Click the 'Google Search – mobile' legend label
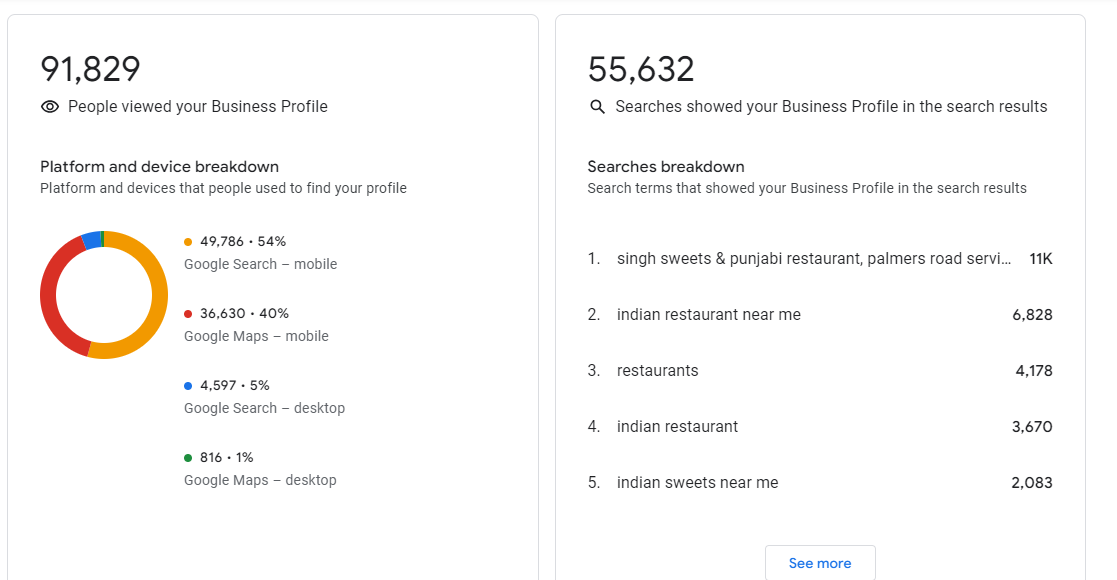 pos(260,265)
